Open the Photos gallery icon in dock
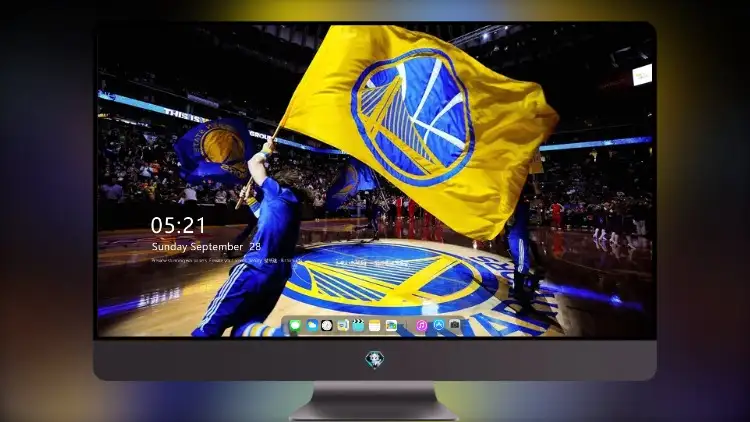Image resolution: width=750 pixels, height=422 pixels. (391, 326)
